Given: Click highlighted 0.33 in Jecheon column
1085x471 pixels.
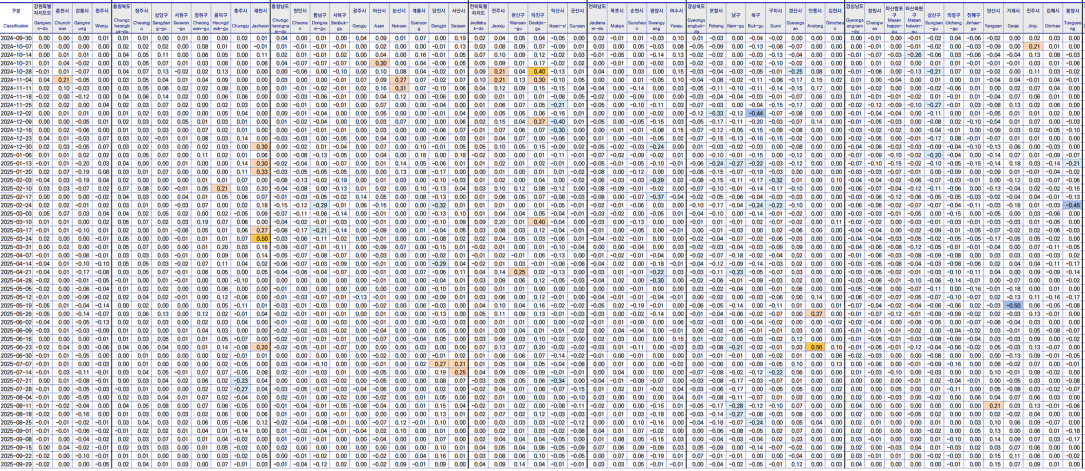Looking at the screenshot, I should click(x=262, y=172).
